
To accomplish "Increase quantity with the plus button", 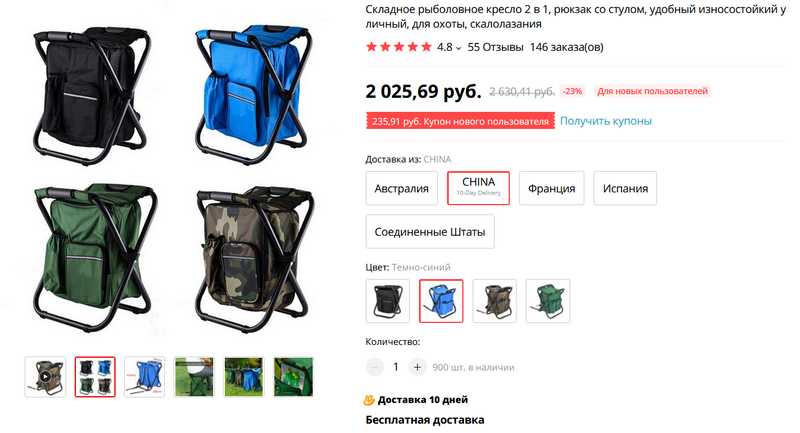I will [x=417, y=367].
